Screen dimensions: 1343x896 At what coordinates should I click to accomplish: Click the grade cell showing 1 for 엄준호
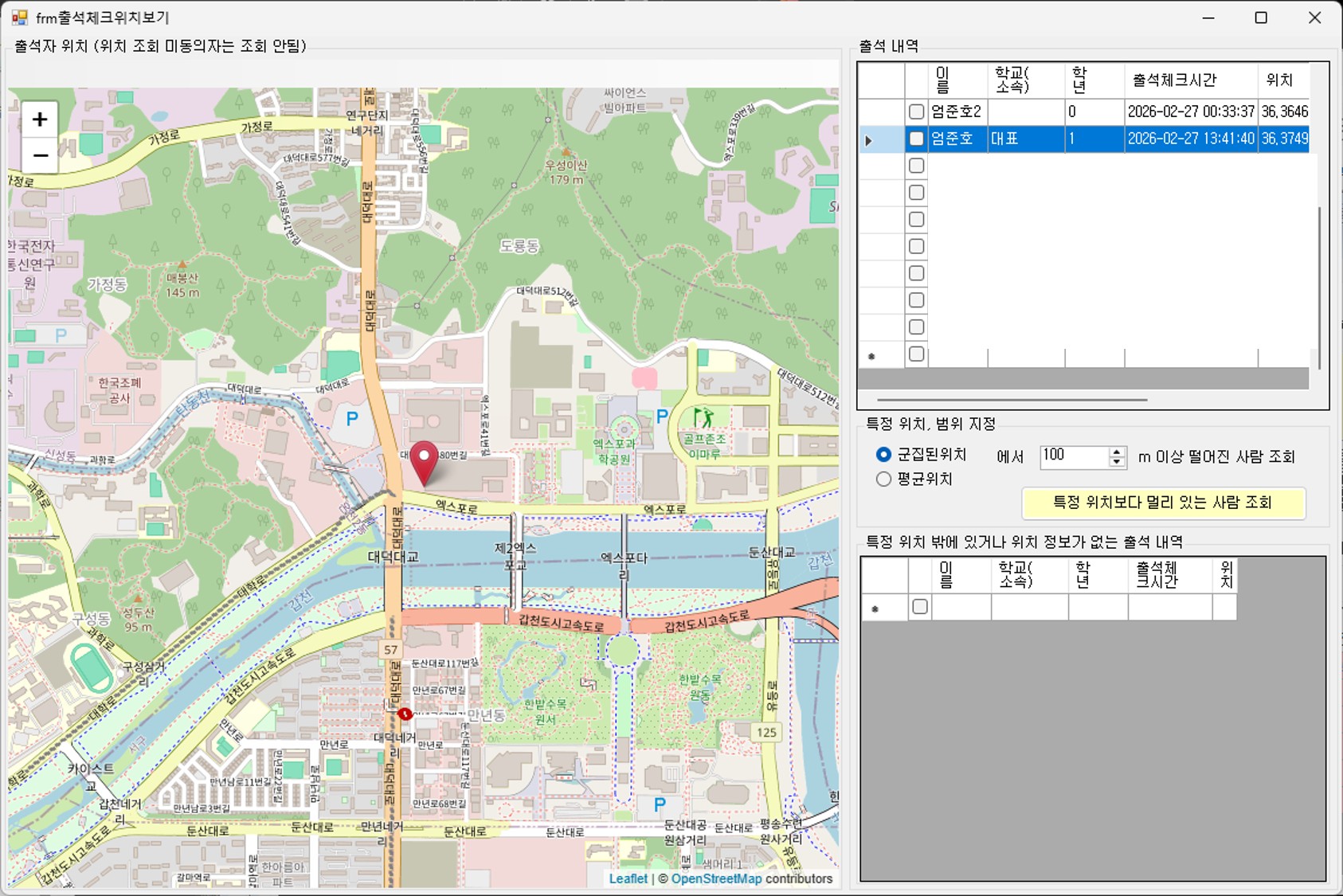(1094, 139)
